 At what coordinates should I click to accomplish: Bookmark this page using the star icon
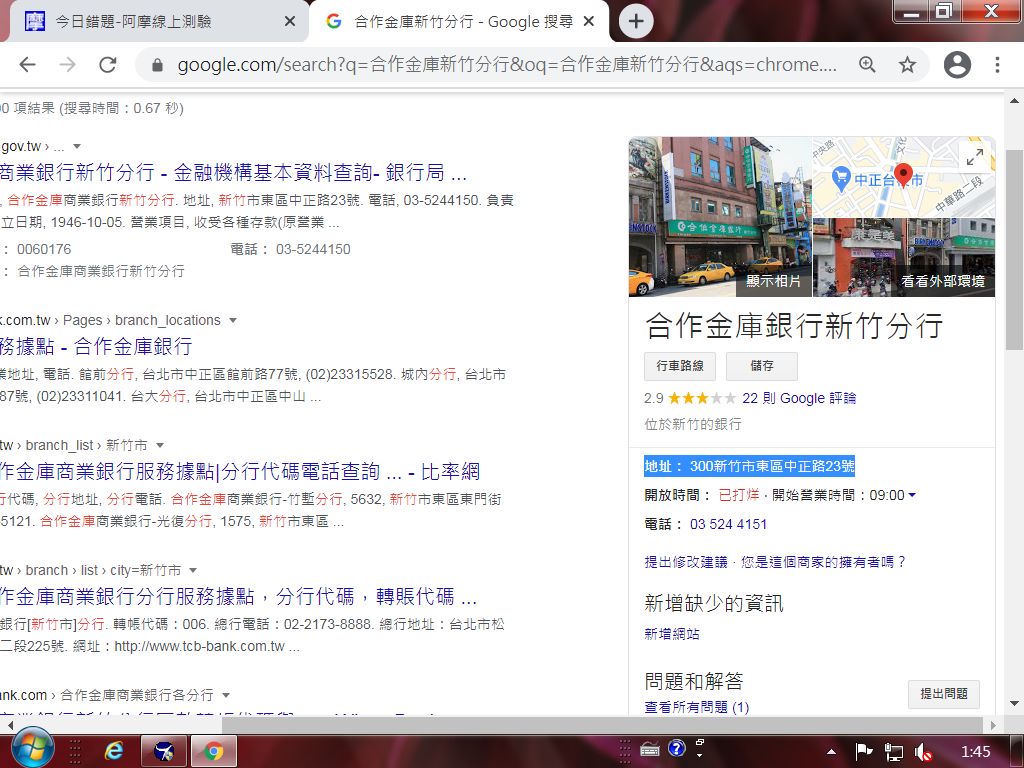tap(908, 63)
